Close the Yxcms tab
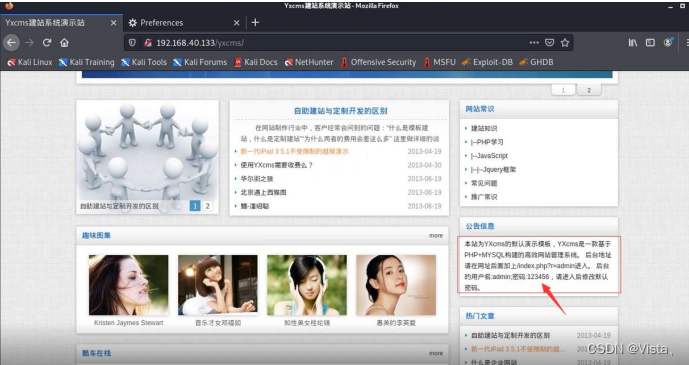 point(113,23)
